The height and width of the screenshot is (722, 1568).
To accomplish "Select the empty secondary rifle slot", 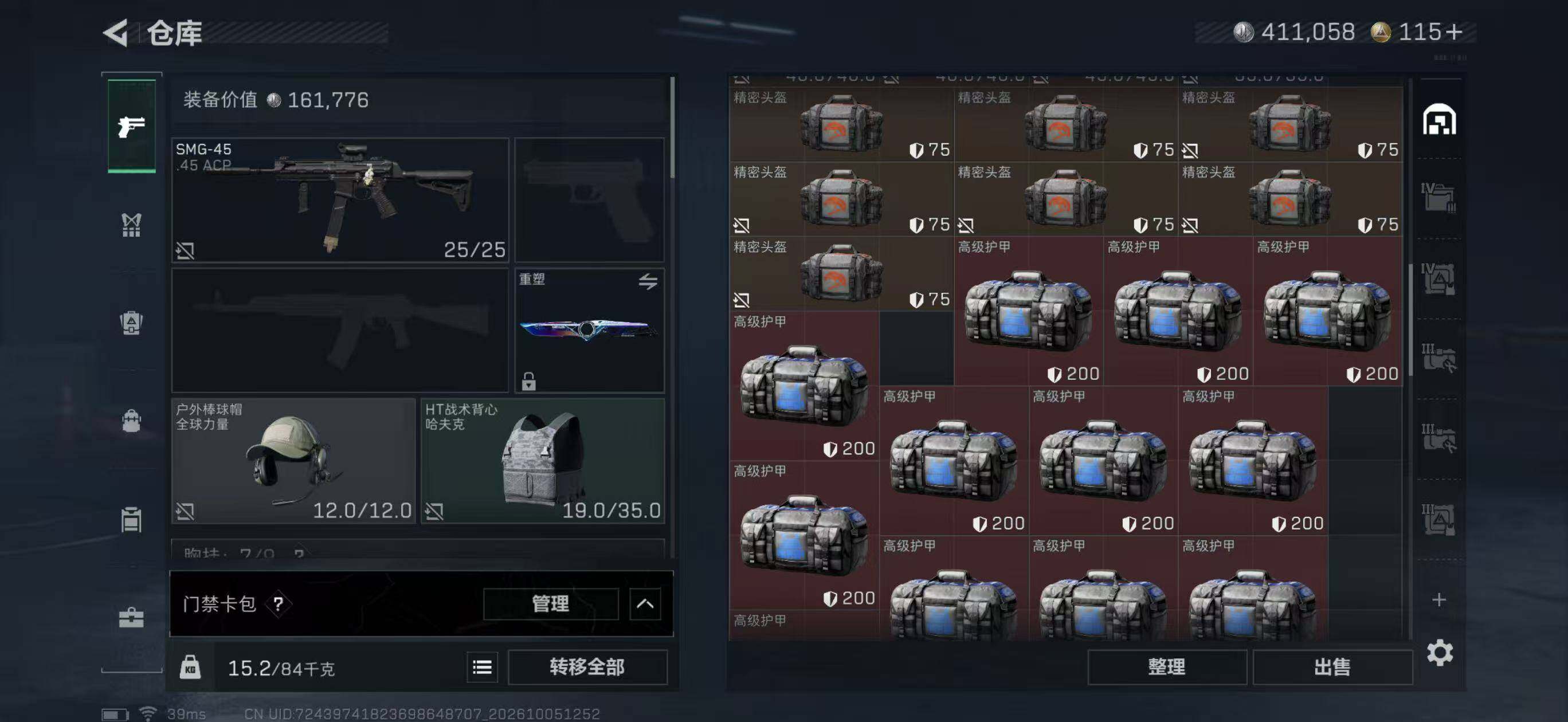I will click(x=340, y=330).
